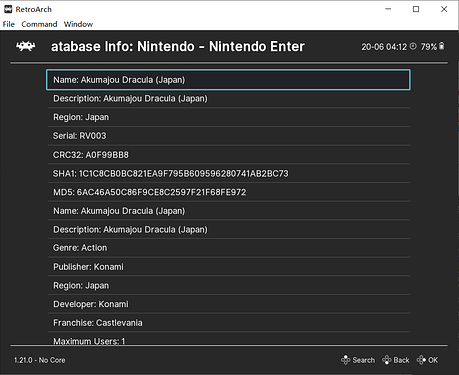
Task: Click the Back label at bottom
Action: 401,360
